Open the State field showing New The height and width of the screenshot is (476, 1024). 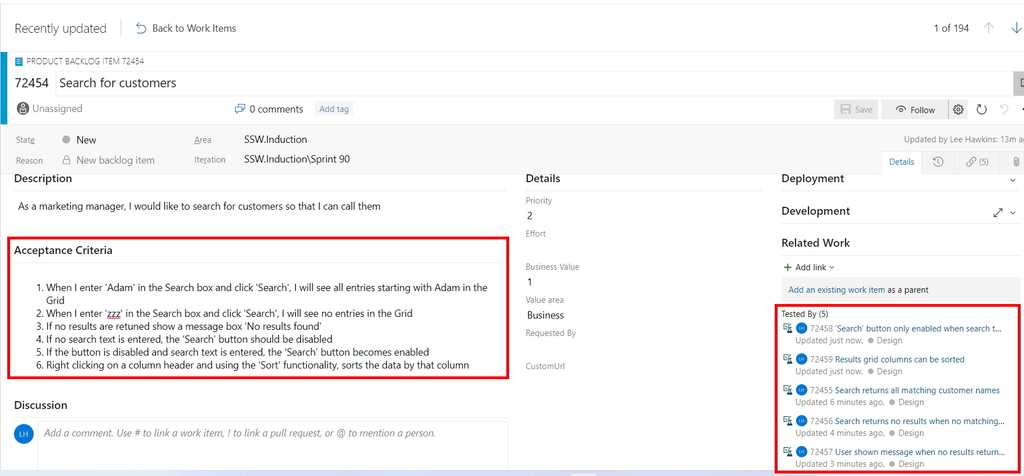[x=86, y=140]
